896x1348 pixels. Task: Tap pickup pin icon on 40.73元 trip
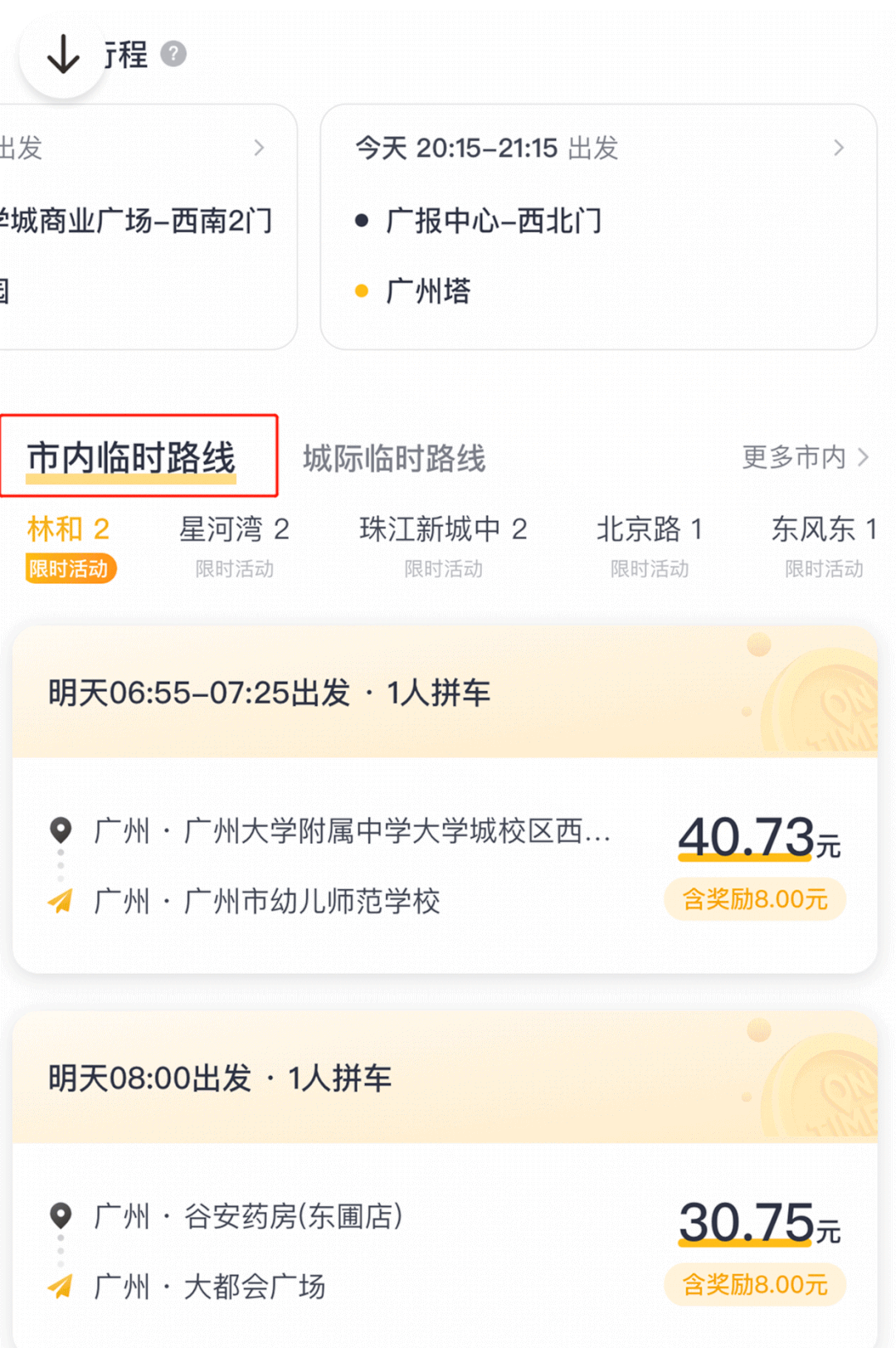click(x=61, y=829)
